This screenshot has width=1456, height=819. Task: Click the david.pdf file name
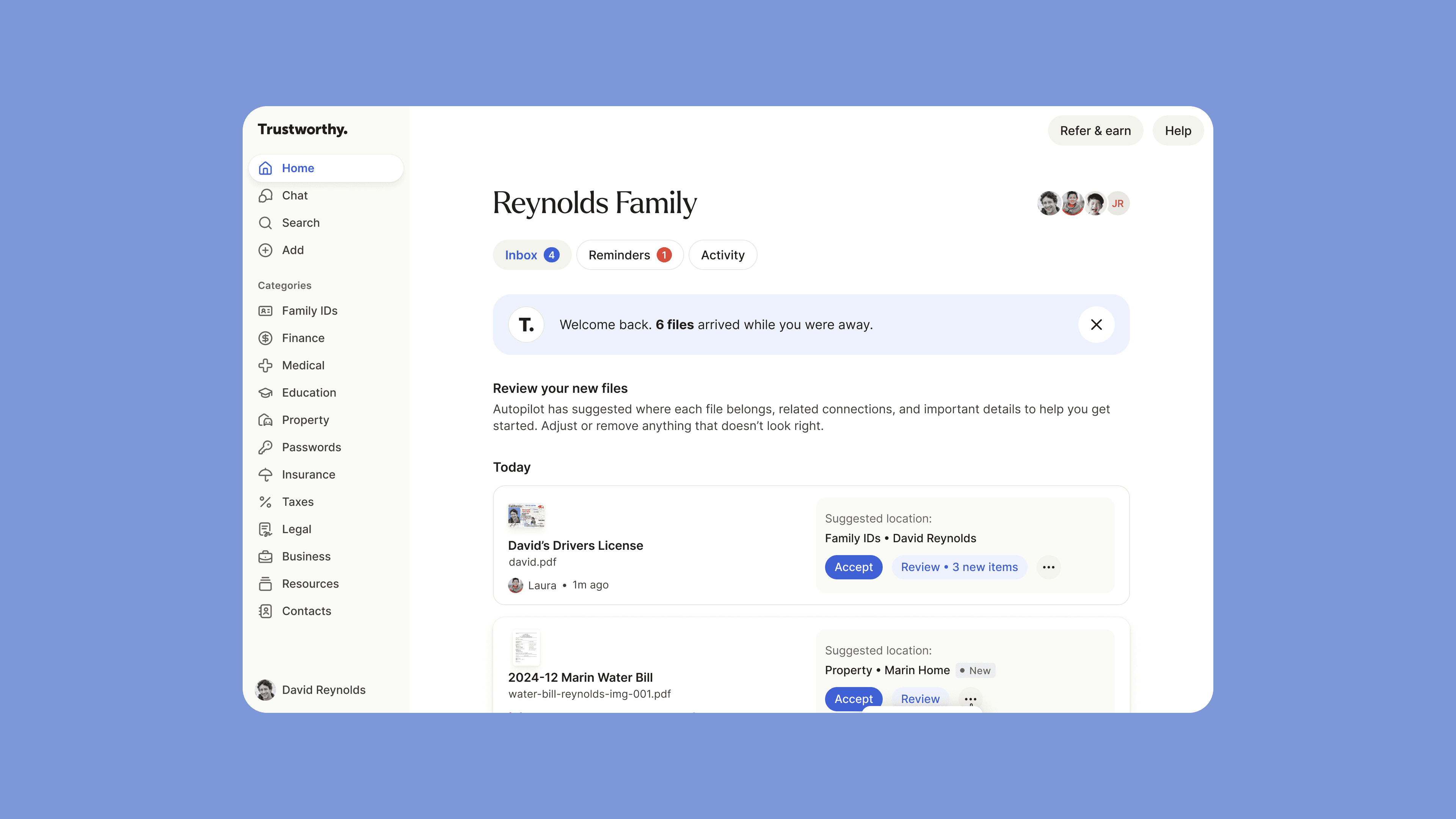tap(532, 562)
